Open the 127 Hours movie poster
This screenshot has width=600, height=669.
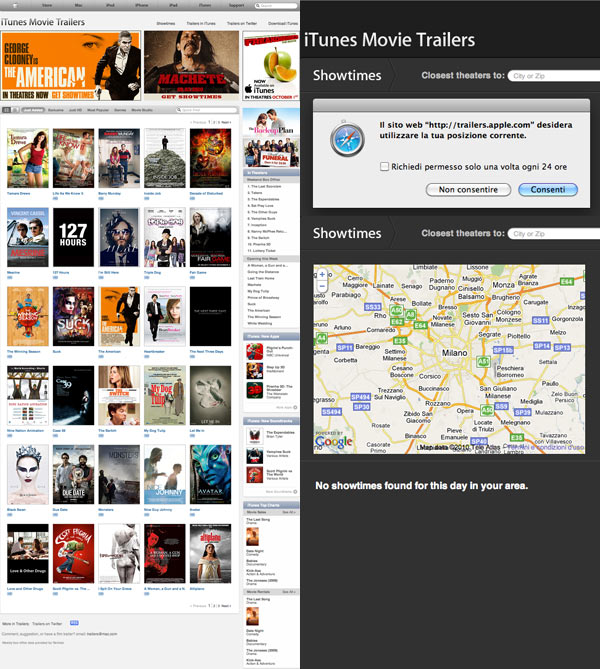(x=72, y=237)
